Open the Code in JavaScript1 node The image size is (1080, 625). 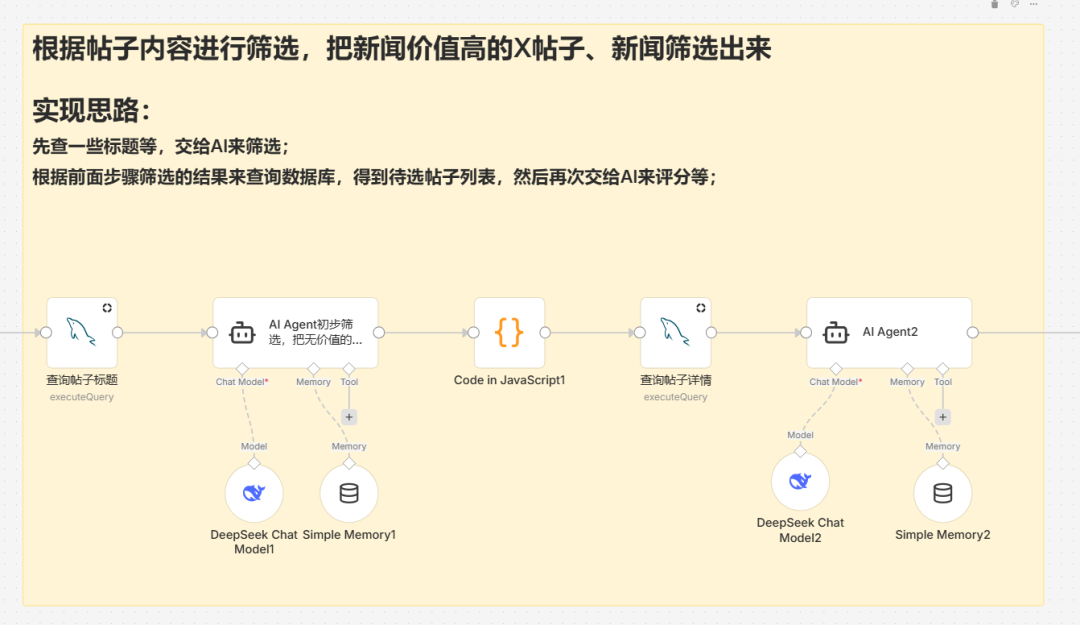(508, 332)
